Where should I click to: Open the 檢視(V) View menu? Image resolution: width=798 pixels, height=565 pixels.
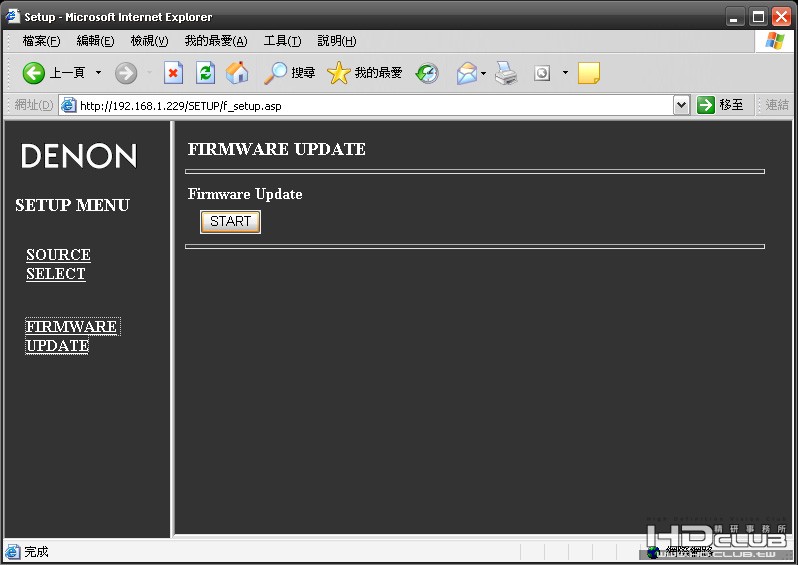[x=149, y=41]
